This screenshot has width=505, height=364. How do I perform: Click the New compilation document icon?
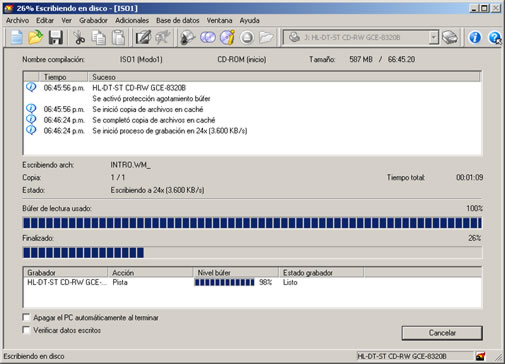click(x=16, y=37)
